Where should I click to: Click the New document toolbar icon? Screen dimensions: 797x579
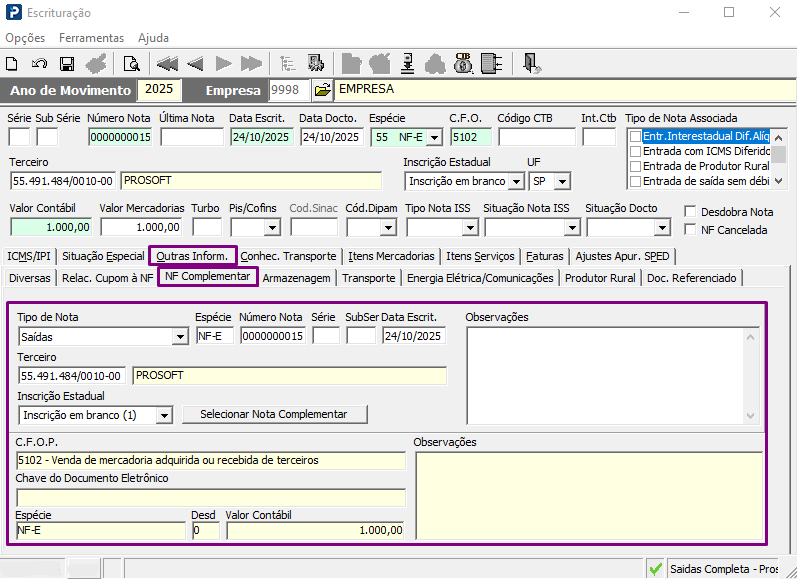pyautogui.click(x=13, y=63)
